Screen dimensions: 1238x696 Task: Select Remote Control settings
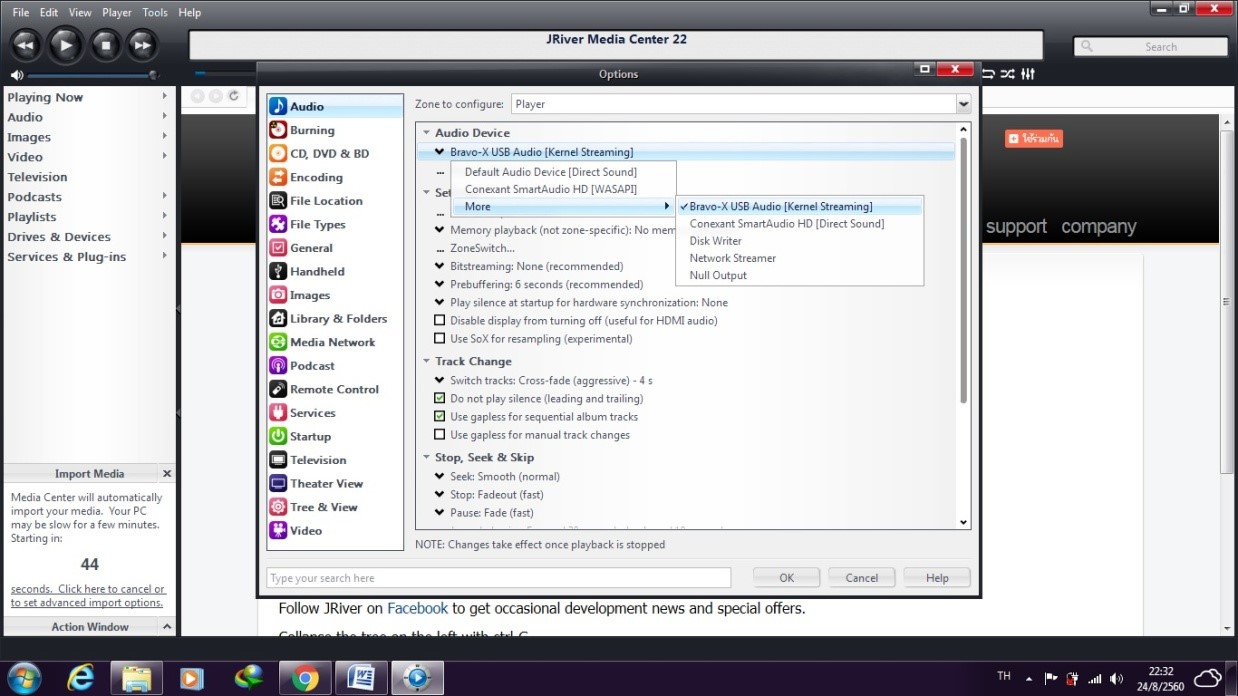(x=335, y=389)
